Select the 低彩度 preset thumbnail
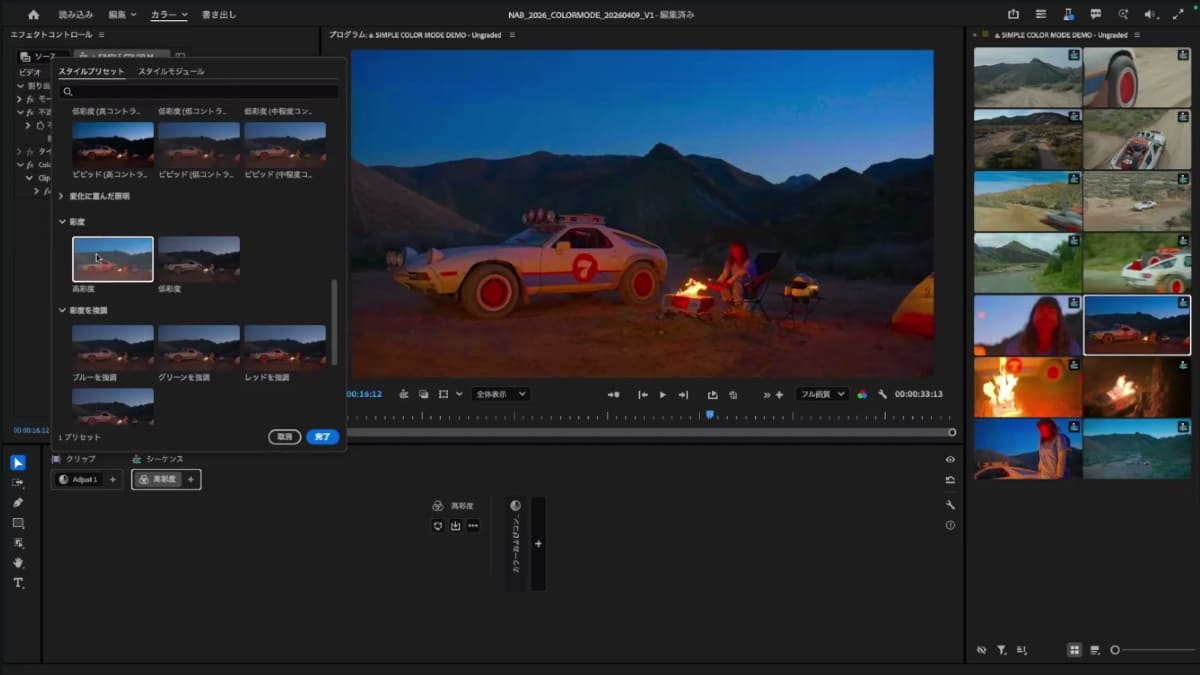Image resolution: width=1200 pixels, height=675 pixels. (198, 259)
